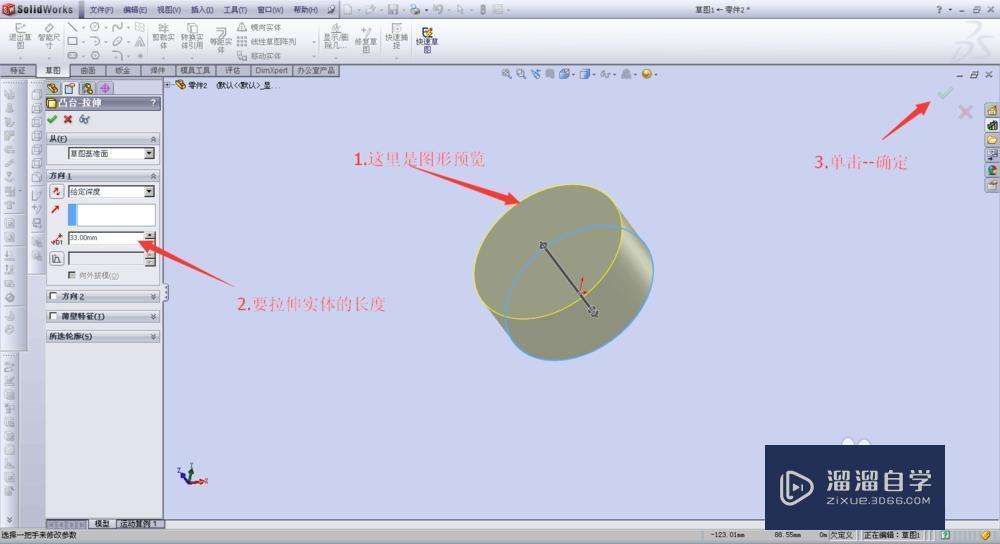Select the Line sketch tool
The image size is (1000, 544).
coord(72,27)
